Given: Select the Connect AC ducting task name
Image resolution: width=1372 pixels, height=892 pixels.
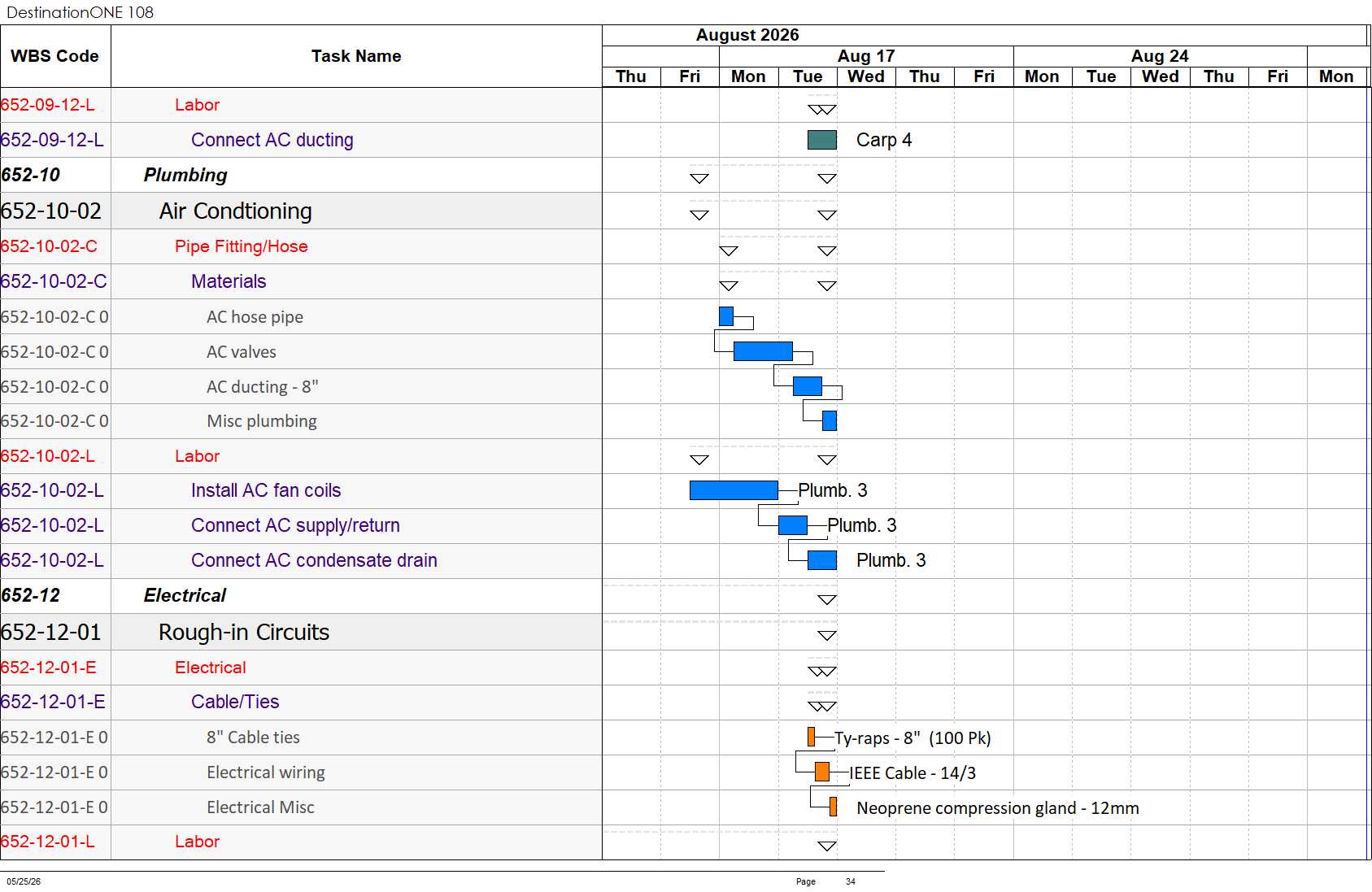Looking at the screenshot, I should (x=272, y=140).
